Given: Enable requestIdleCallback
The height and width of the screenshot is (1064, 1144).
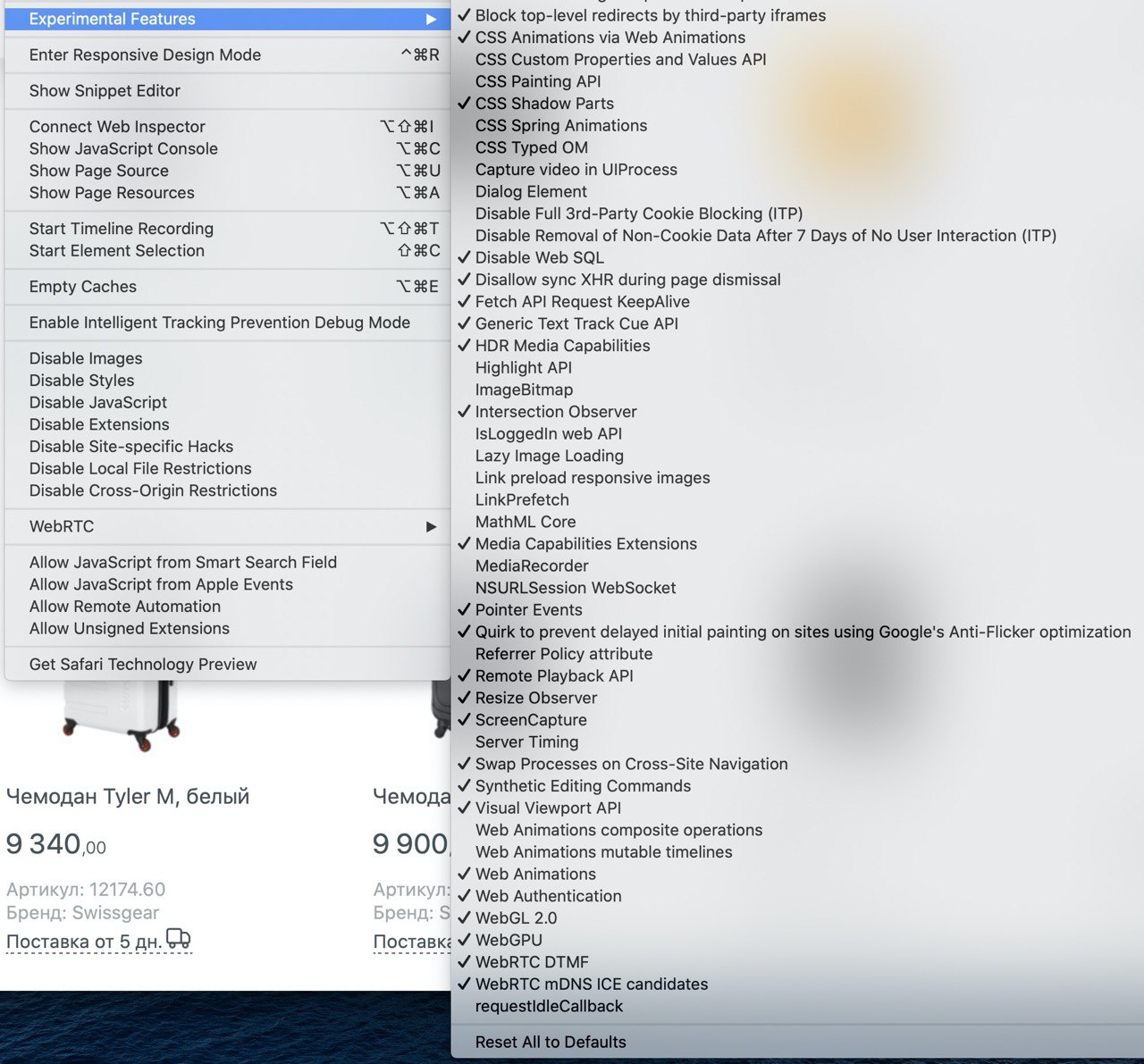Looking at the screenshot, I should click(x=797, y=1006).
